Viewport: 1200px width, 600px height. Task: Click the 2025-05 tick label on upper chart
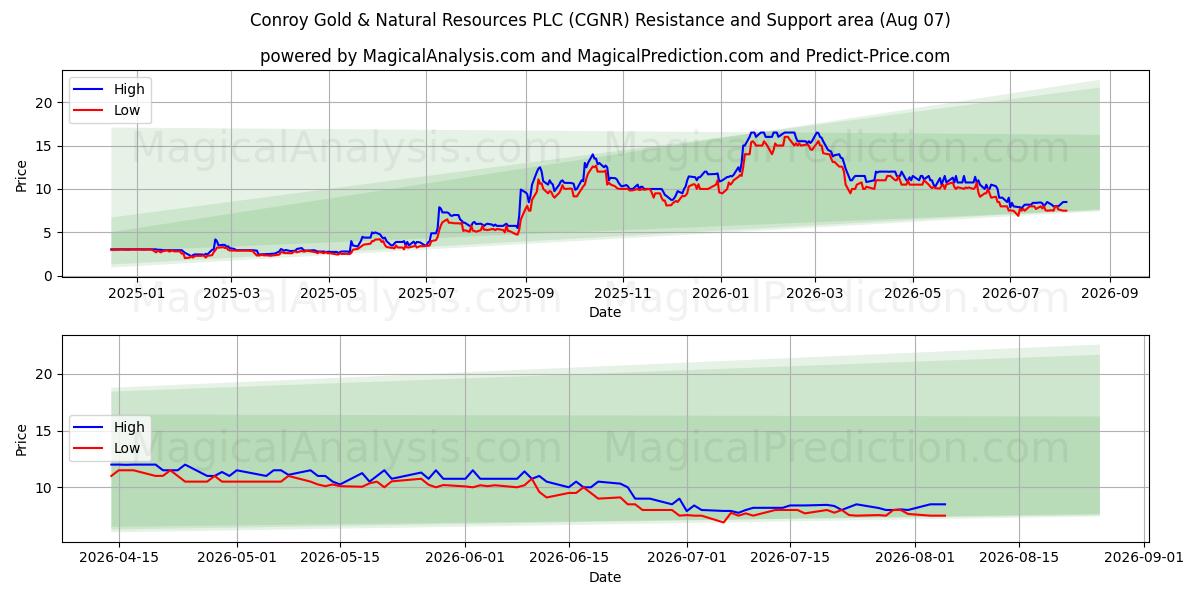click(x=330, y=294)
